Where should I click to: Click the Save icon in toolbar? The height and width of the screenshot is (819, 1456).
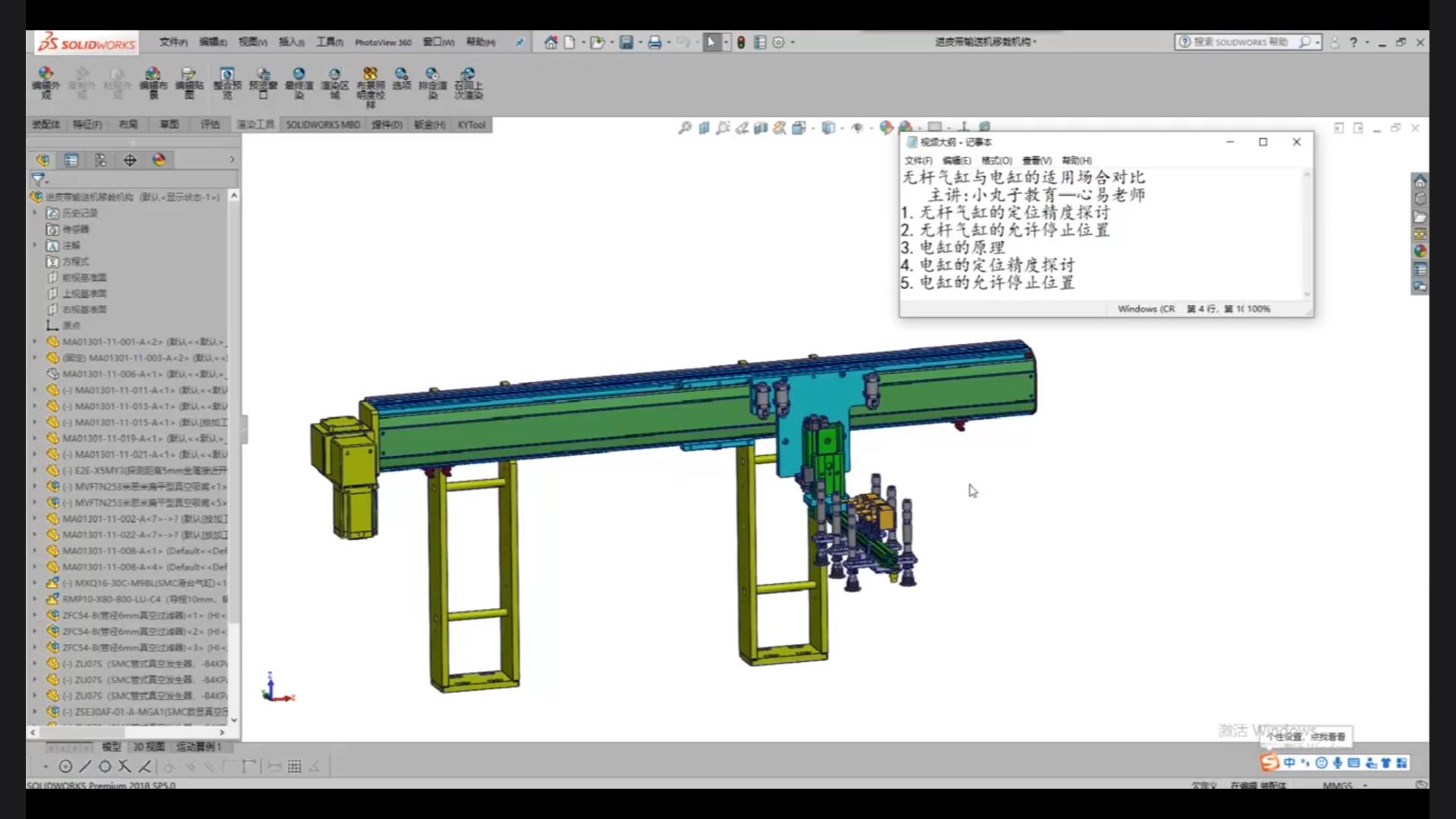click(x=626, y=42)
